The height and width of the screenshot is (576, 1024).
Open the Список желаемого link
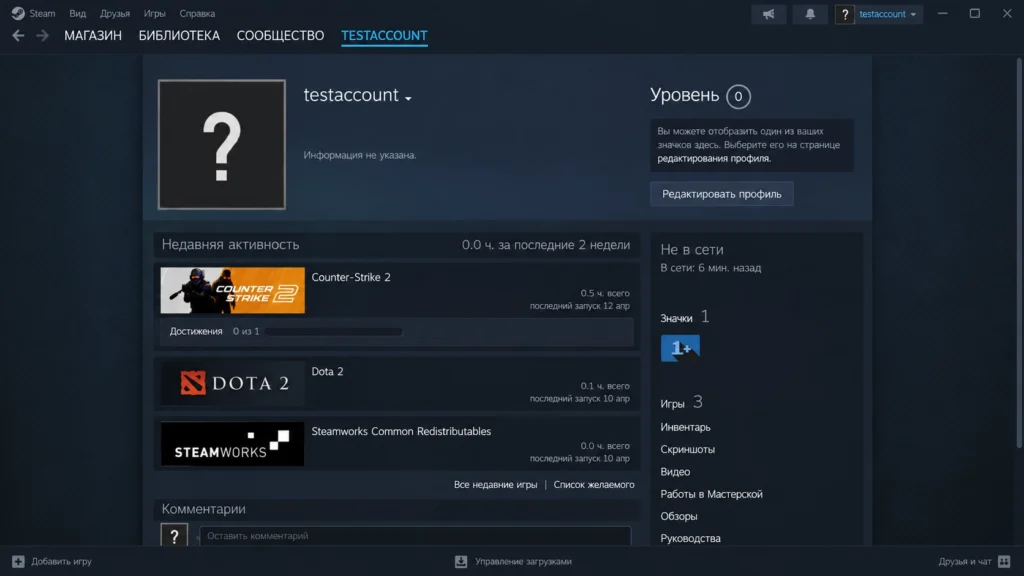coord(594,485)
